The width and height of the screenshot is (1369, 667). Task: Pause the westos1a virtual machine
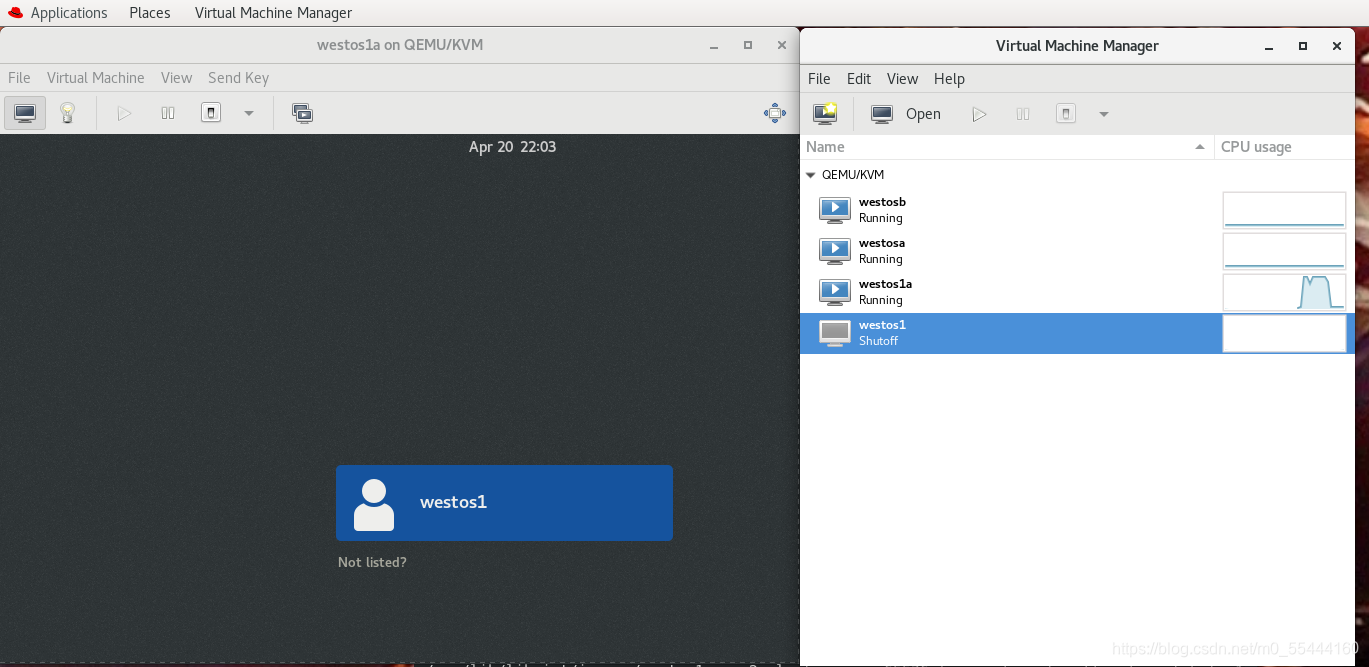coord(168,113)
